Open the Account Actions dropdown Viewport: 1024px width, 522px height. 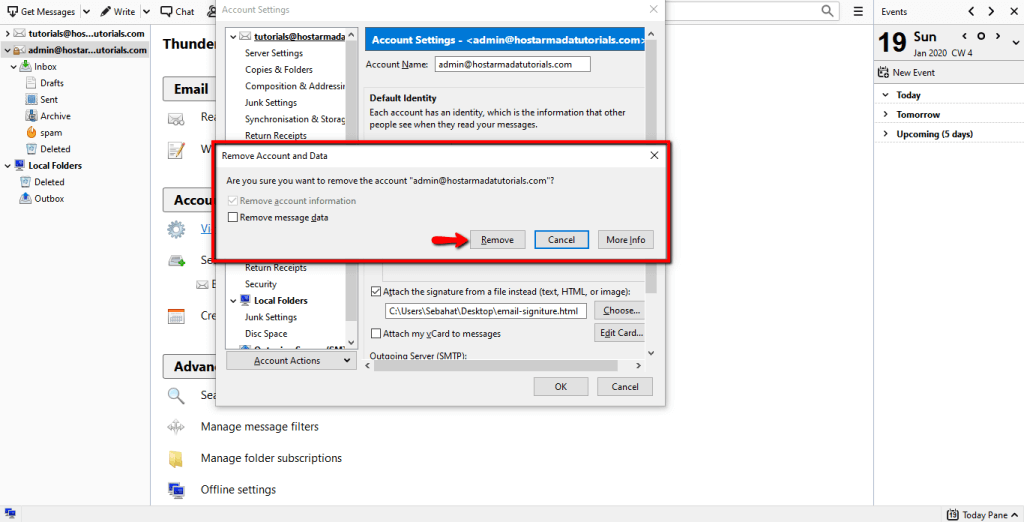point(291,361)
